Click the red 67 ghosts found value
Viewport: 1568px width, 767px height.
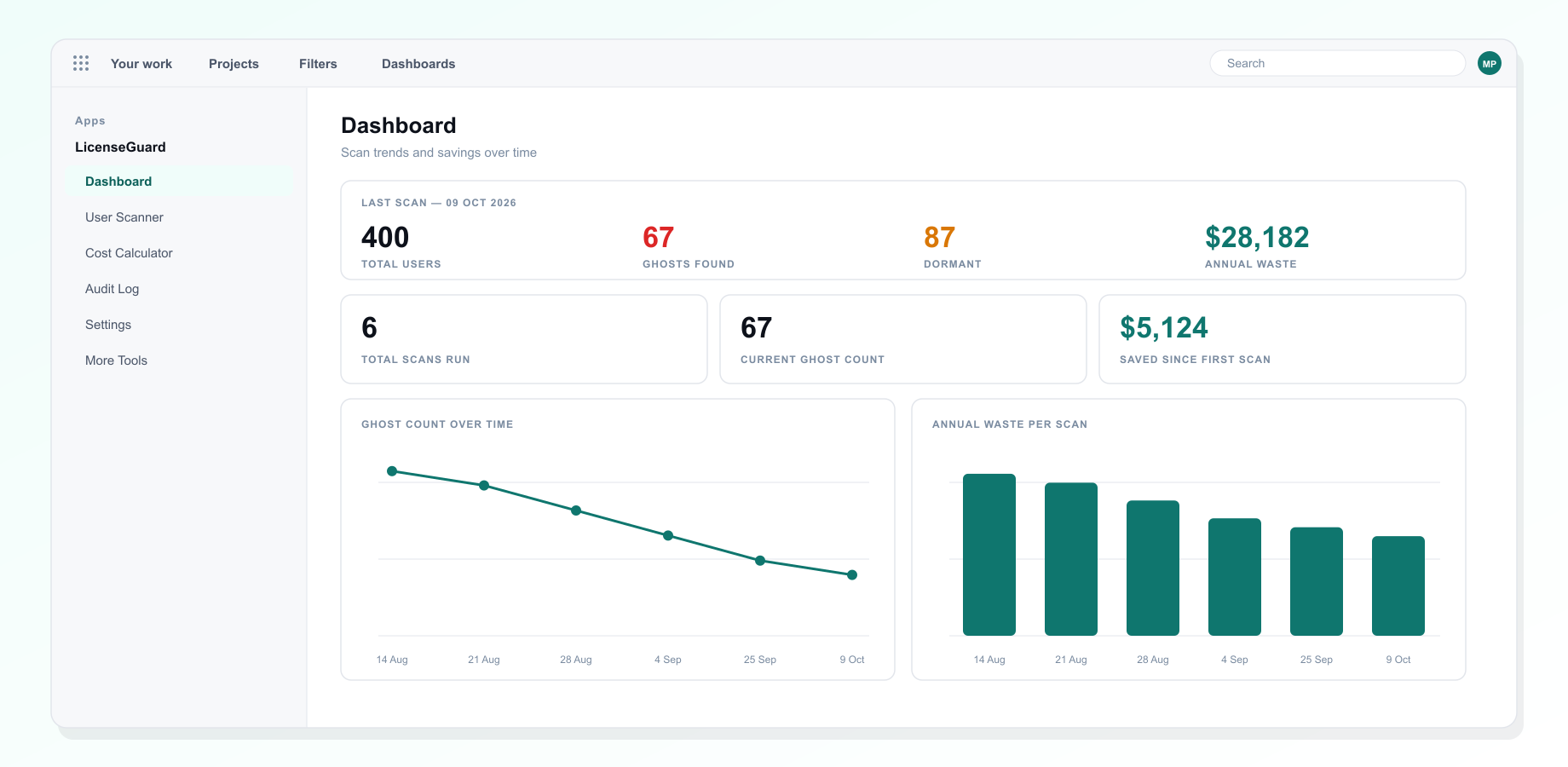(x=659, y=237)
